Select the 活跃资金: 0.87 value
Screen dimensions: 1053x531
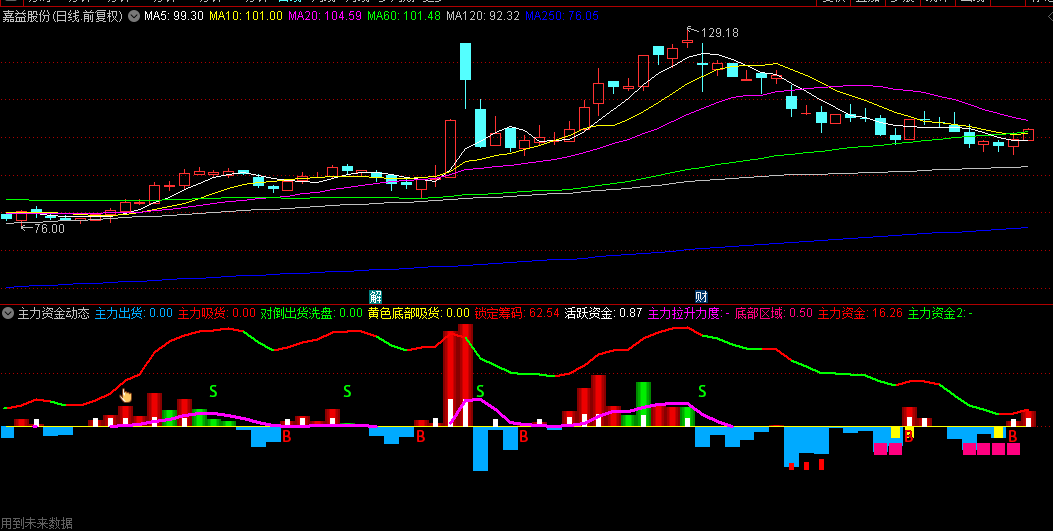(603, 313)
